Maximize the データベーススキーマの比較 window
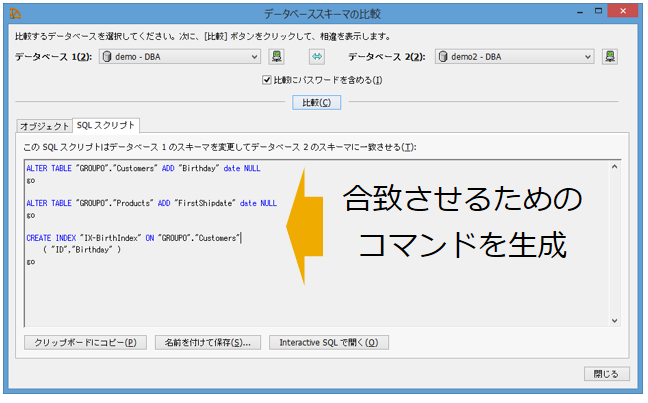The height and width of the screenshot is (403, 648). [x=598, y=12]
